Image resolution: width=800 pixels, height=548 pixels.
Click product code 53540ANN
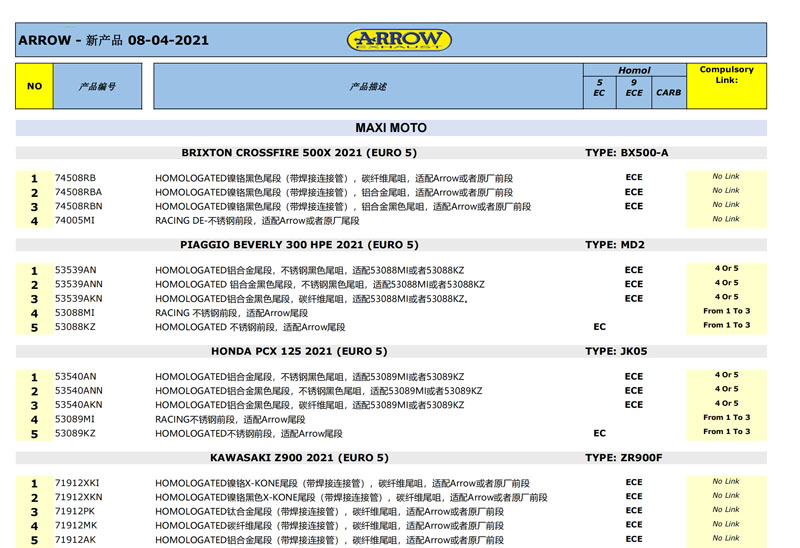click(79, 390)
